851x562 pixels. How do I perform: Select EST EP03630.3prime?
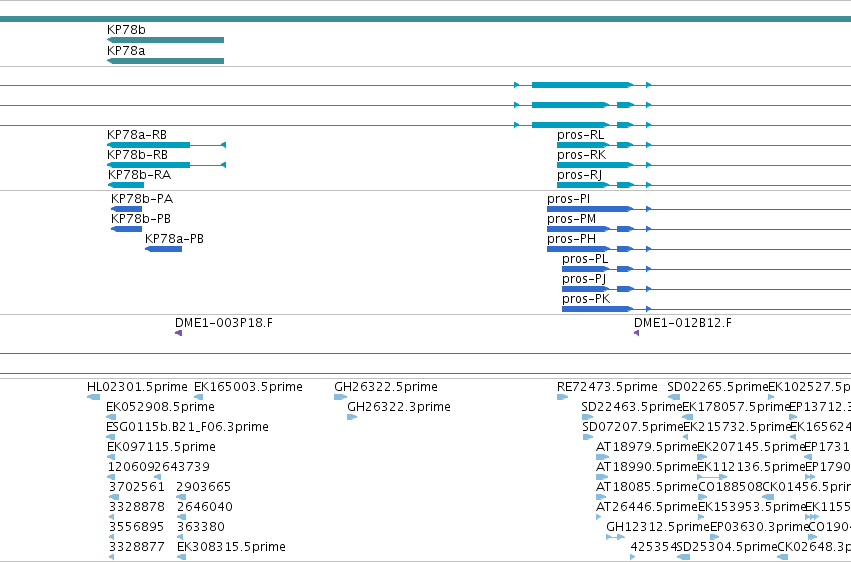click(715, 537)
